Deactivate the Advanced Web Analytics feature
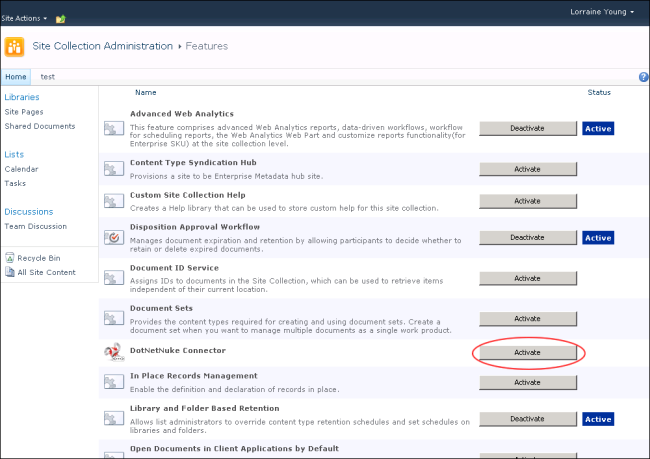 528,129
